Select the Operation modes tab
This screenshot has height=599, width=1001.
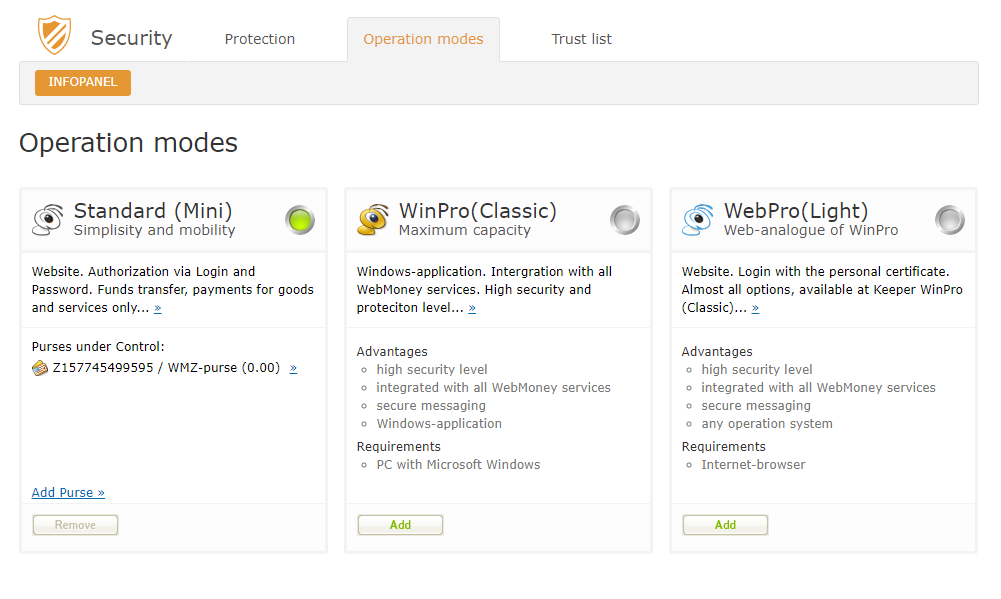pyautogui.click(x=423, y=39)
